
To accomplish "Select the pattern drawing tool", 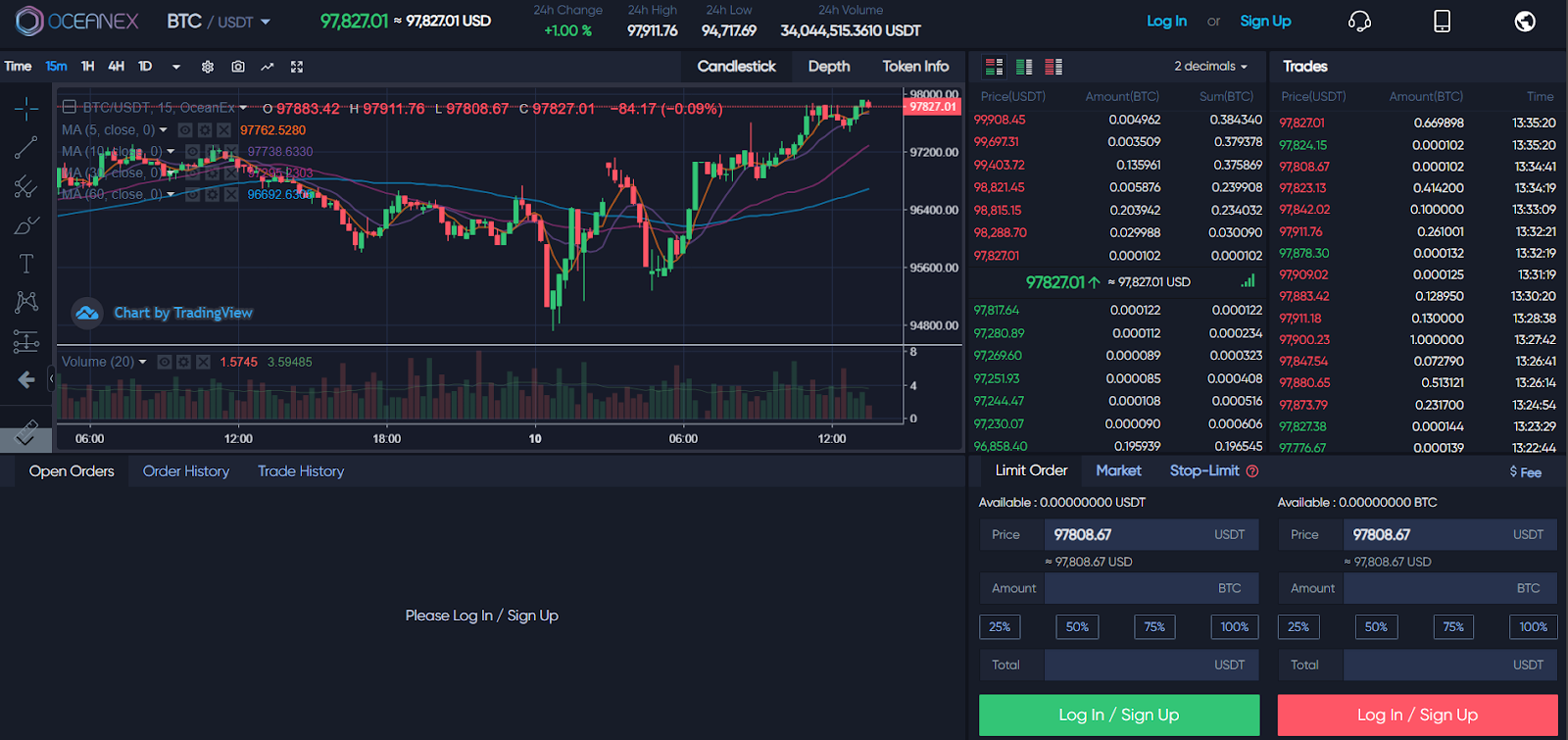I will point(26,302).
